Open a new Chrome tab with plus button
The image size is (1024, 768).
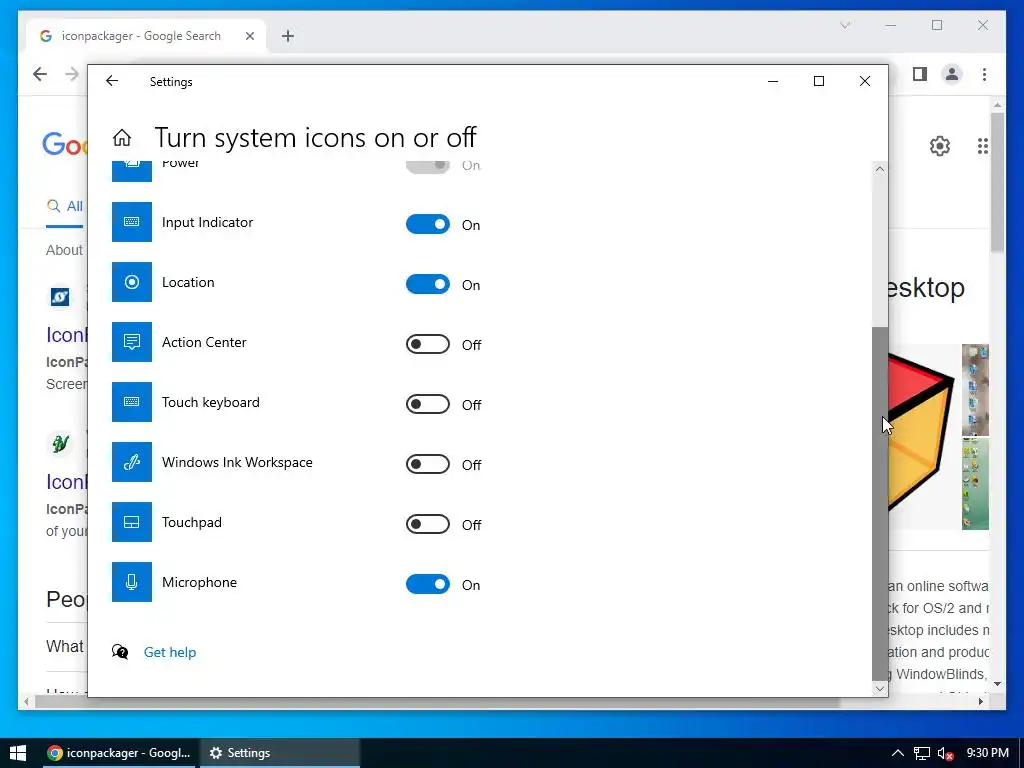(x=287, y=36)
